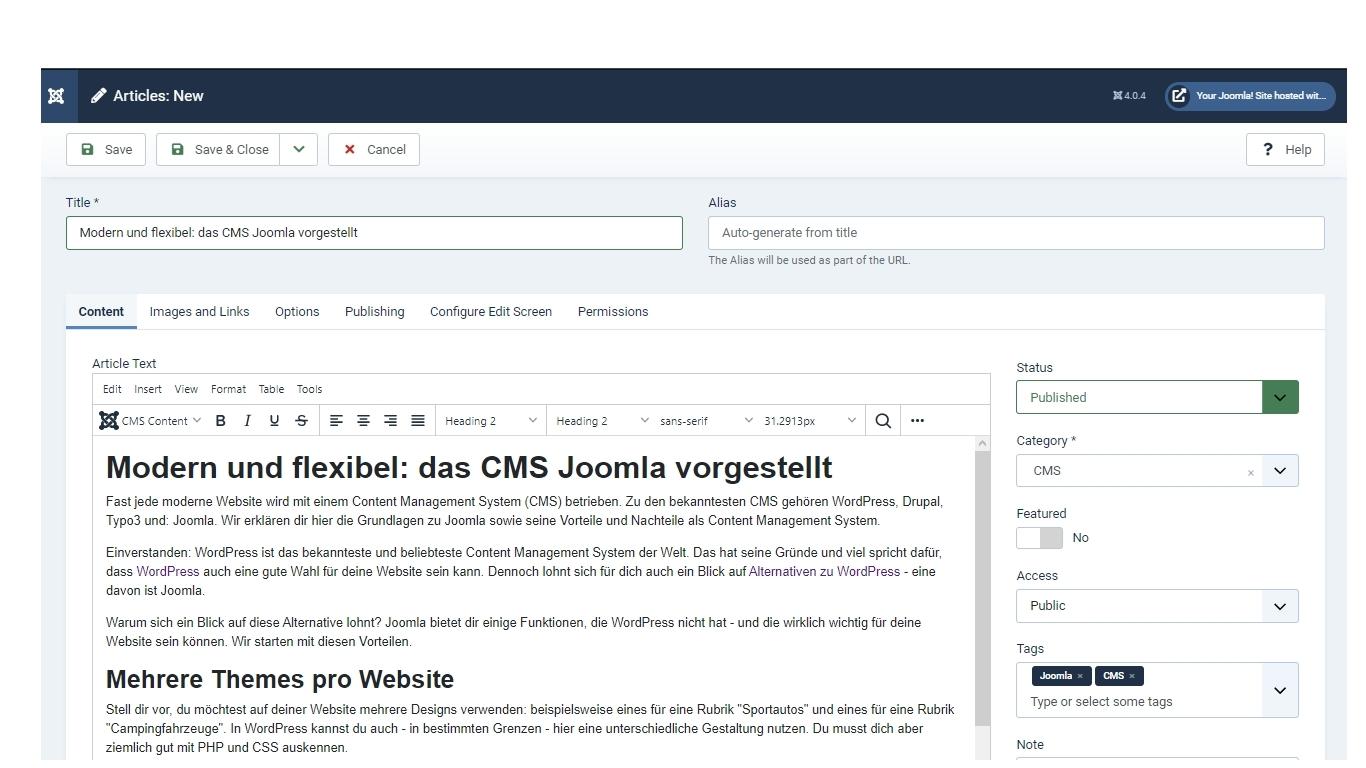This screenshot has height=768, width=1366.
Task: Open the Format menu in editor
Action: click(228, 389)
